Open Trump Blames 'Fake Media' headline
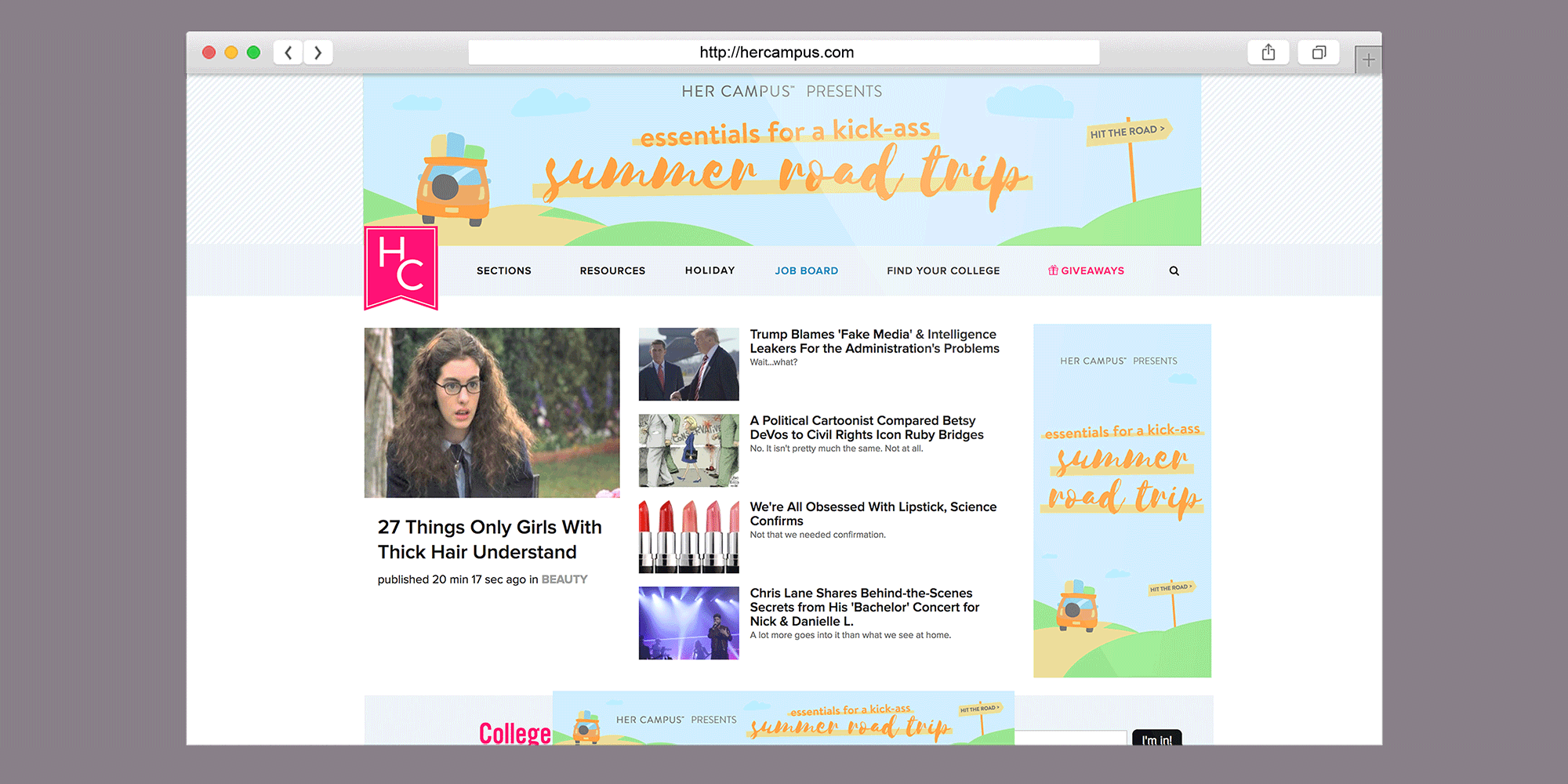 tap(874, 341)
